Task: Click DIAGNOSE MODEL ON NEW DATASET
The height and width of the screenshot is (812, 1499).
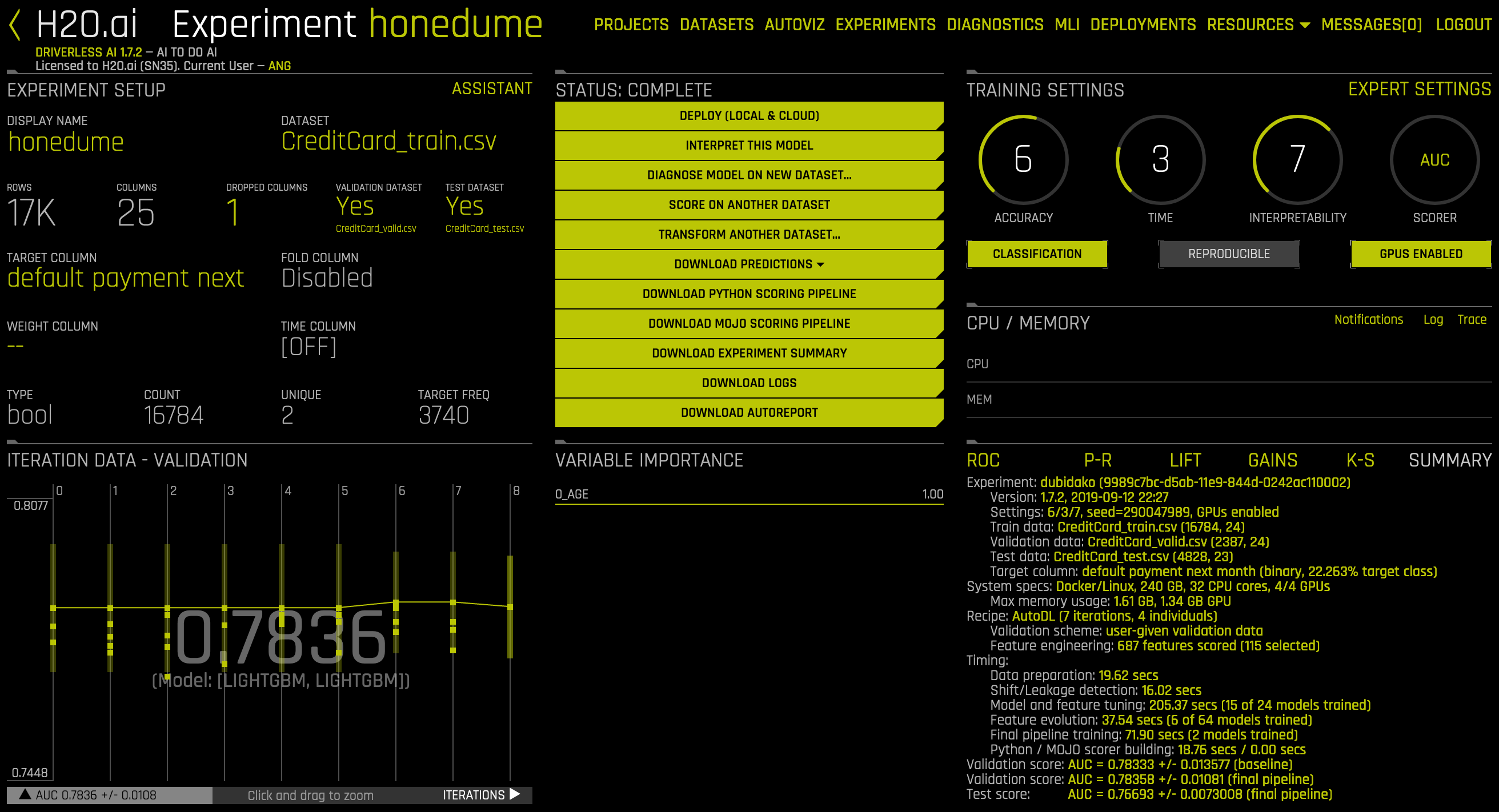Action: click(749, 175)
